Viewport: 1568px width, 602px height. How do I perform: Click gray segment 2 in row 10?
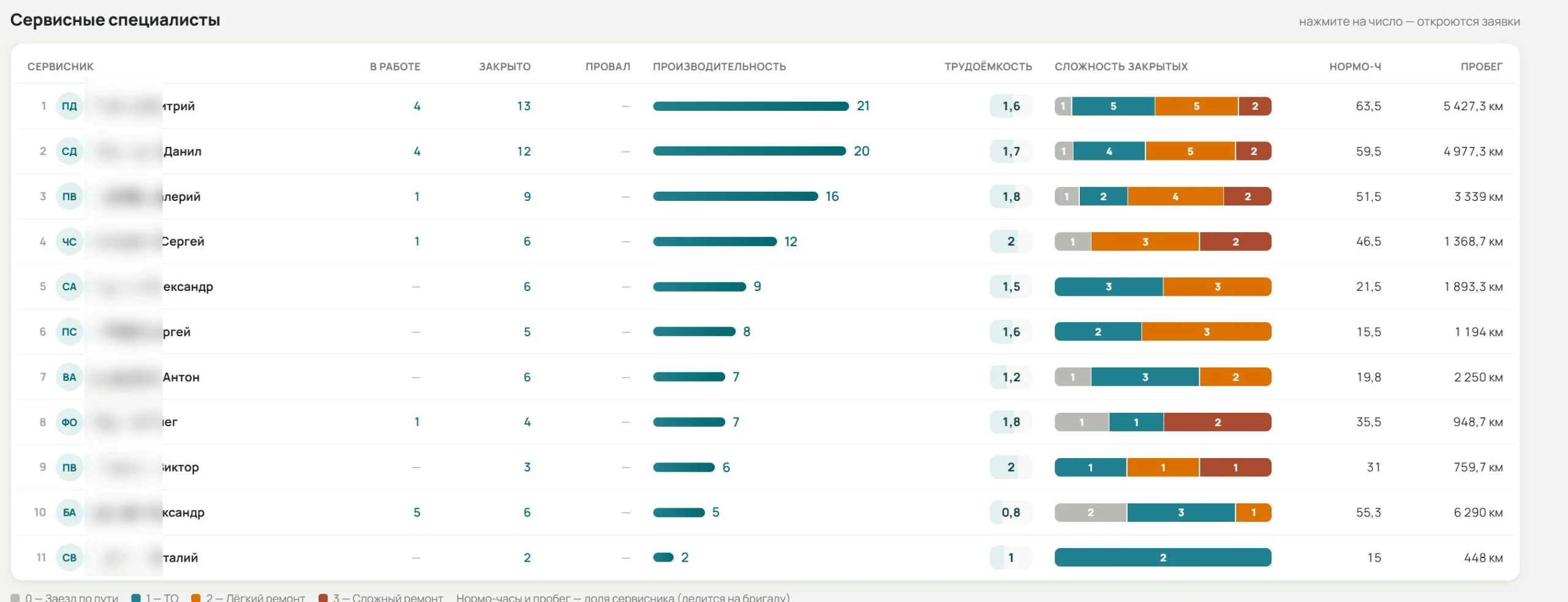(1090, 513)
